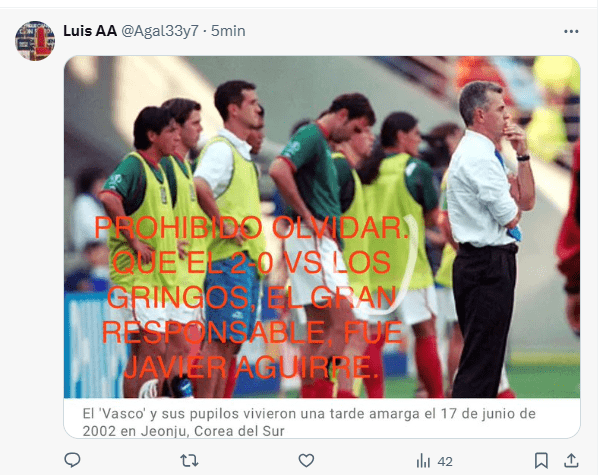Open view analytics via the bar chart icon
This screenshot has height=475, width=605.
pyautogui.click(x=423, y=461)
